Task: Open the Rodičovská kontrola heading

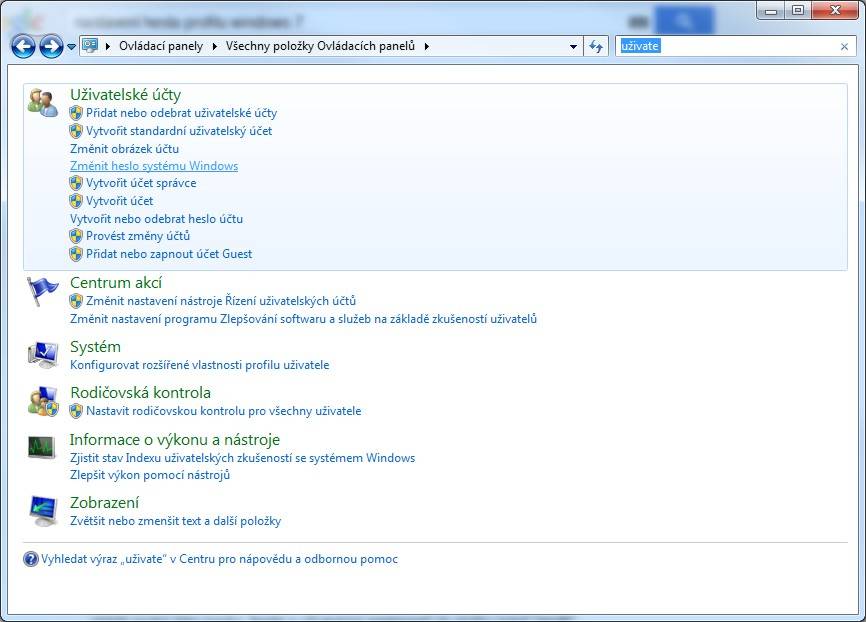Action: coord(140,393)
